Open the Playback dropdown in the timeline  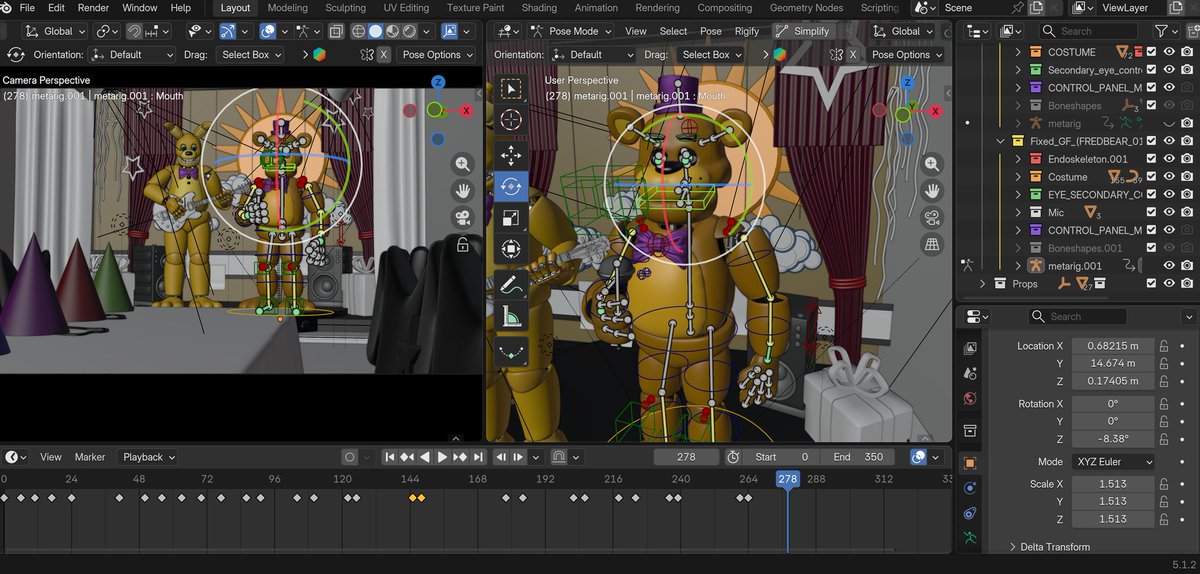pyautogui.click(x=149, y=457)
